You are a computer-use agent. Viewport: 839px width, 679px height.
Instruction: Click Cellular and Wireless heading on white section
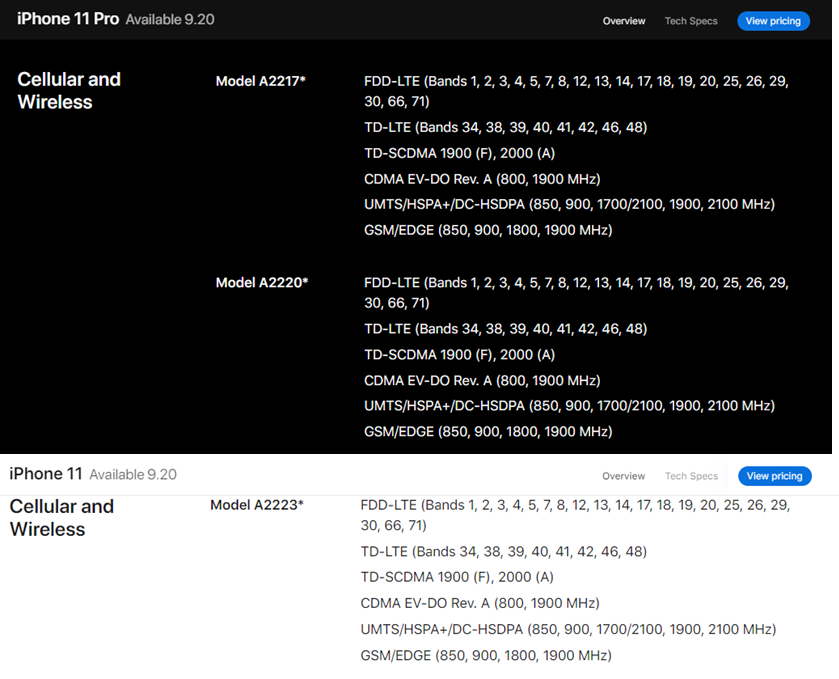[62, 517]
